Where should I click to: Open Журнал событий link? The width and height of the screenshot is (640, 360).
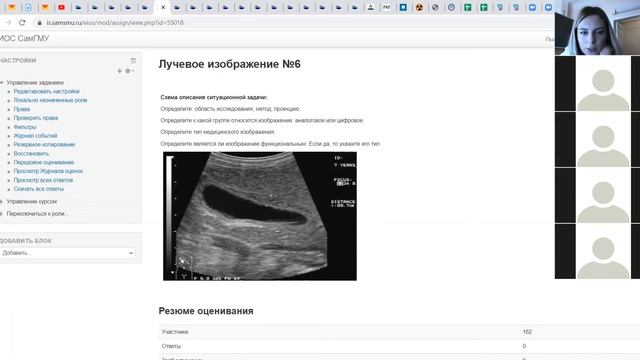[36, 136]
